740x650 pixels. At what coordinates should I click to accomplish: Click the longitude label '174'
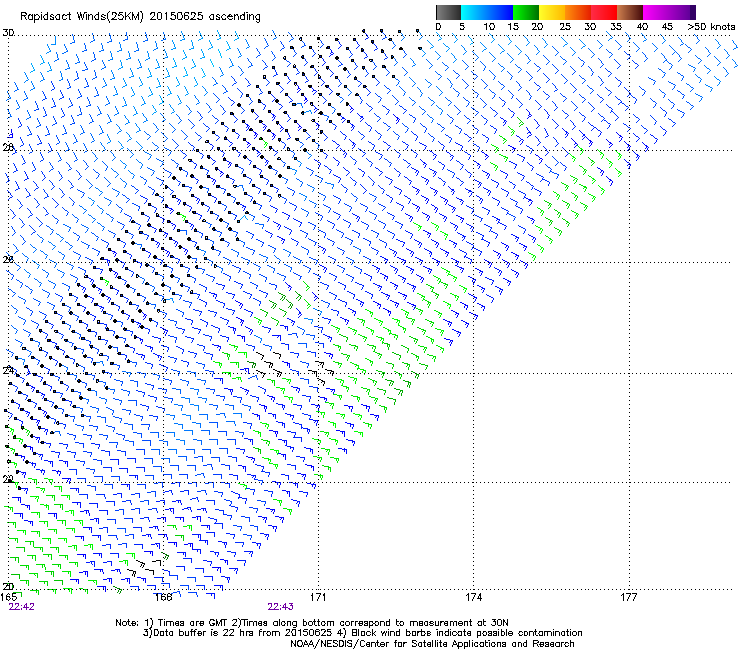[x=473, y=597]
